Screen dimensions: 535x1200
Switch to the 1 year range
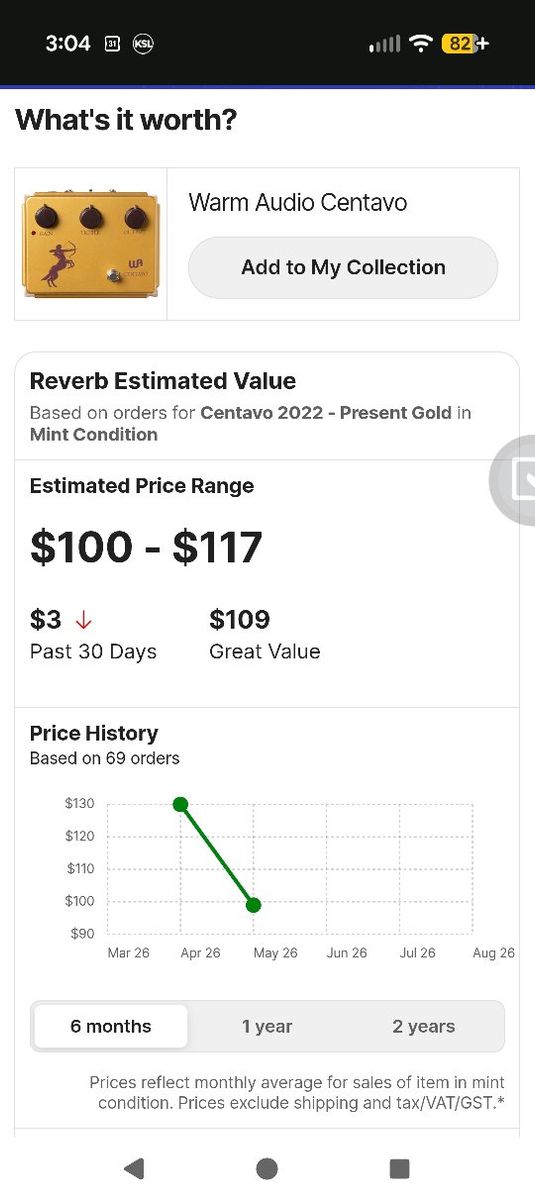click(267, 1026)
